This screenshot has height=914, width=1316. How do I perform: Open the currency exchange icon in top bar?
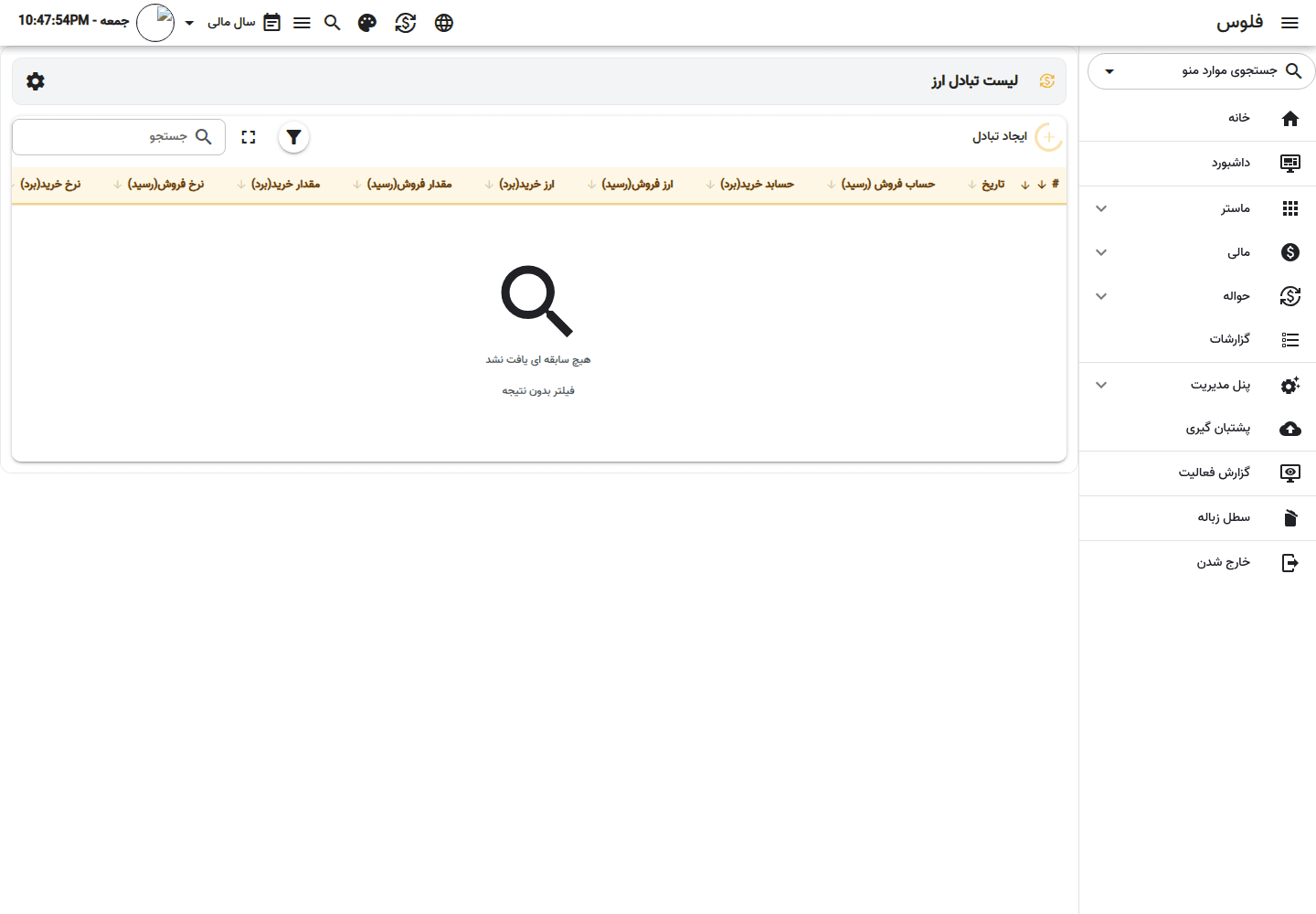tap(406, 23)
